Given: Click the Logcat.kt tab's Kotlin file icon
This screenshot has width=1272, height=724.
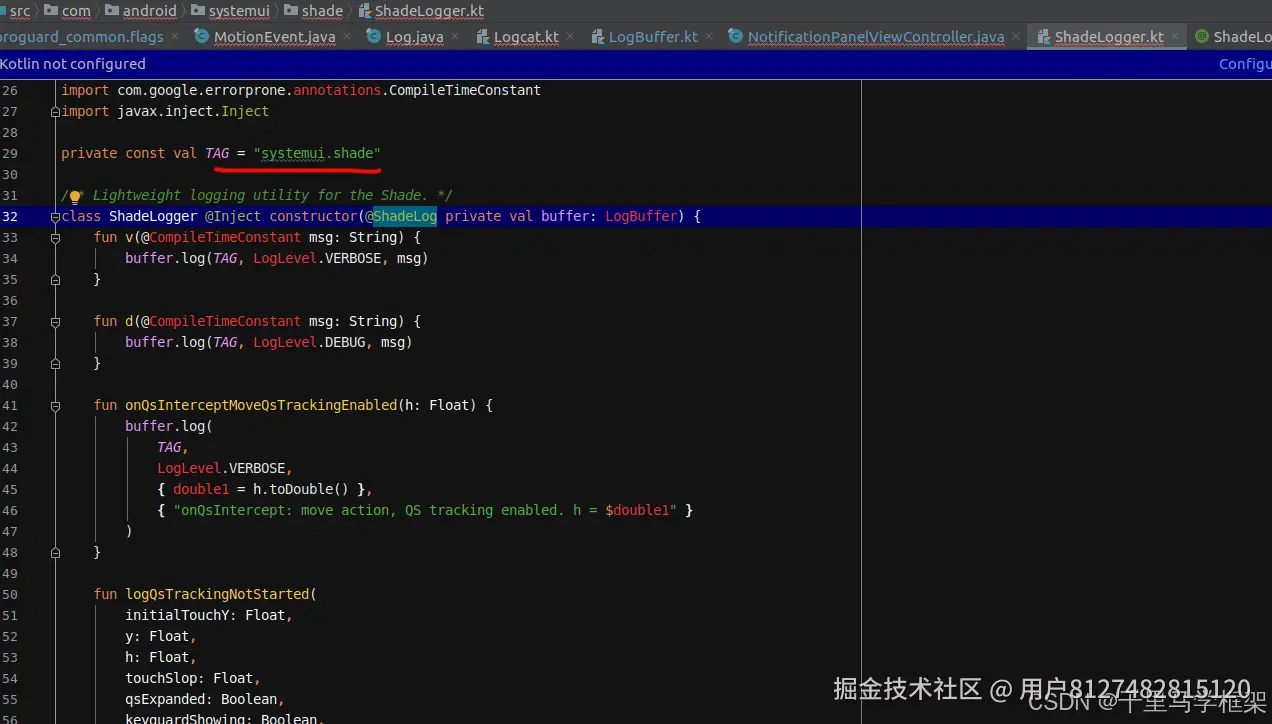Looking at the screenshot, I should [482, 37].
